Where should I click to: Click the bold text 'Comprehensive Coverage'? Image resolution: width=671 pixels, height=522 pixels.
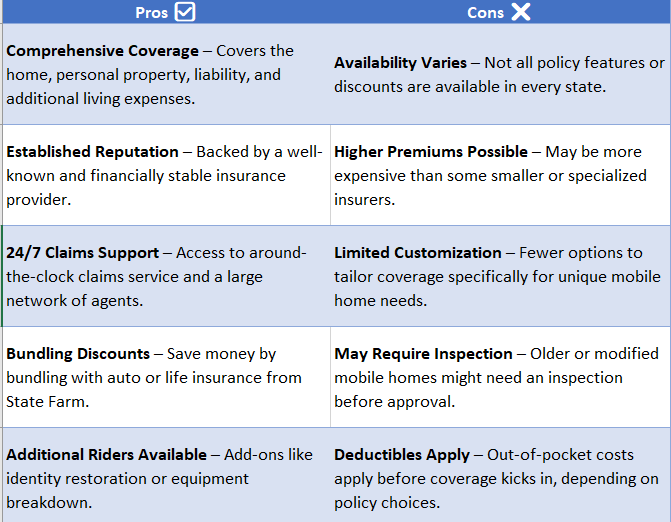click(x=102, y=51)
